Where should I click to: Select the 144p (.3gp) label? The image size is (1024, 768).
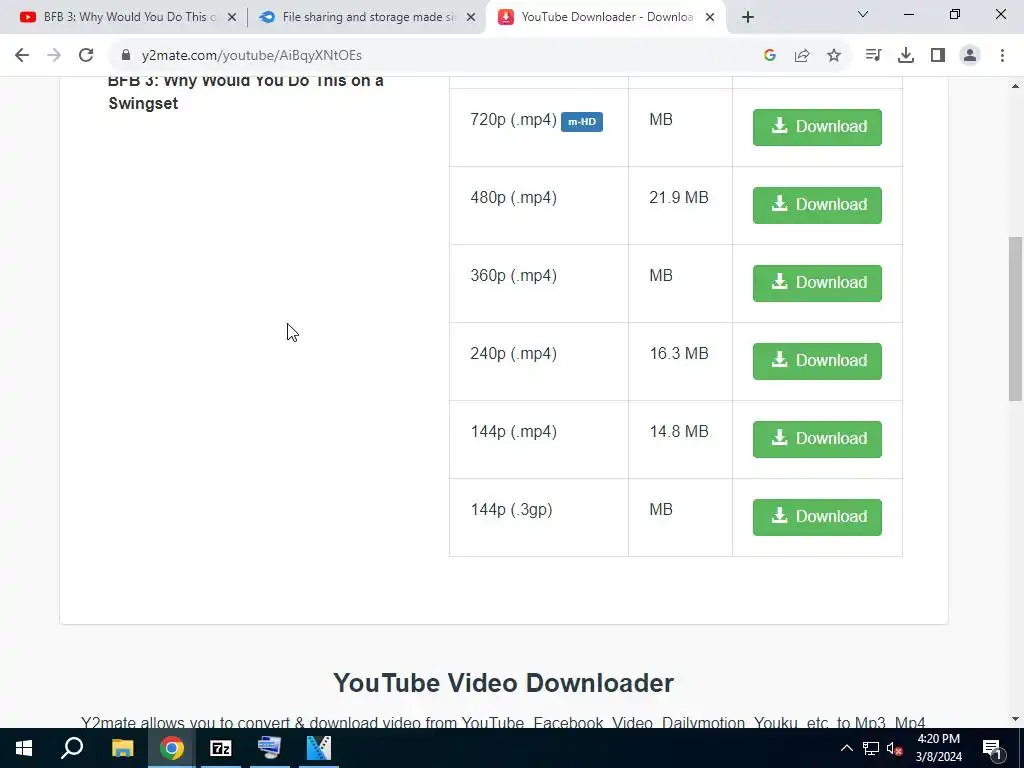point(511,510)
